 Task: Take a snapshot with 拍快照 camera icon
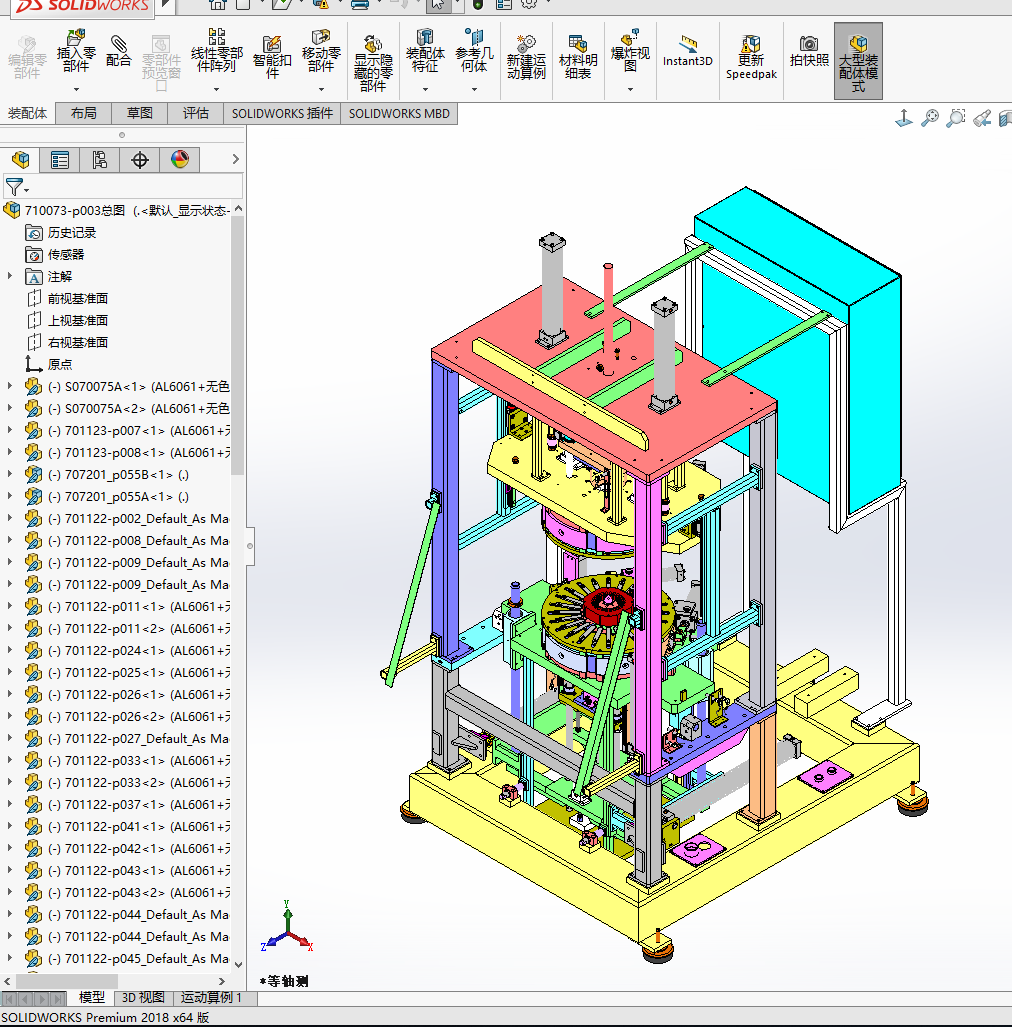pos(809,44)
